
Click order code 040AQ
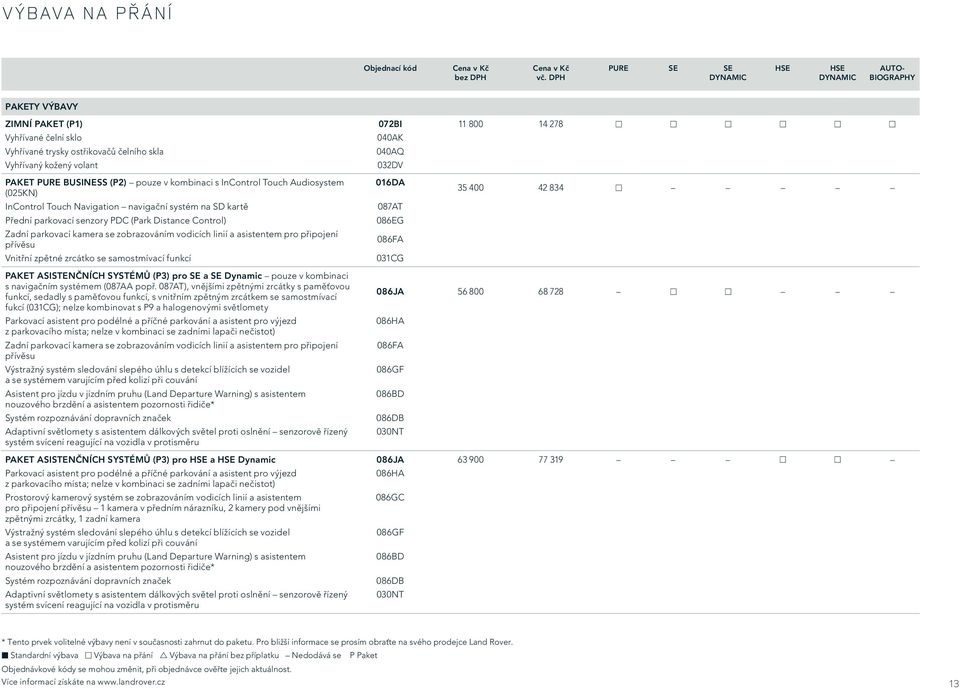[390, 151]
